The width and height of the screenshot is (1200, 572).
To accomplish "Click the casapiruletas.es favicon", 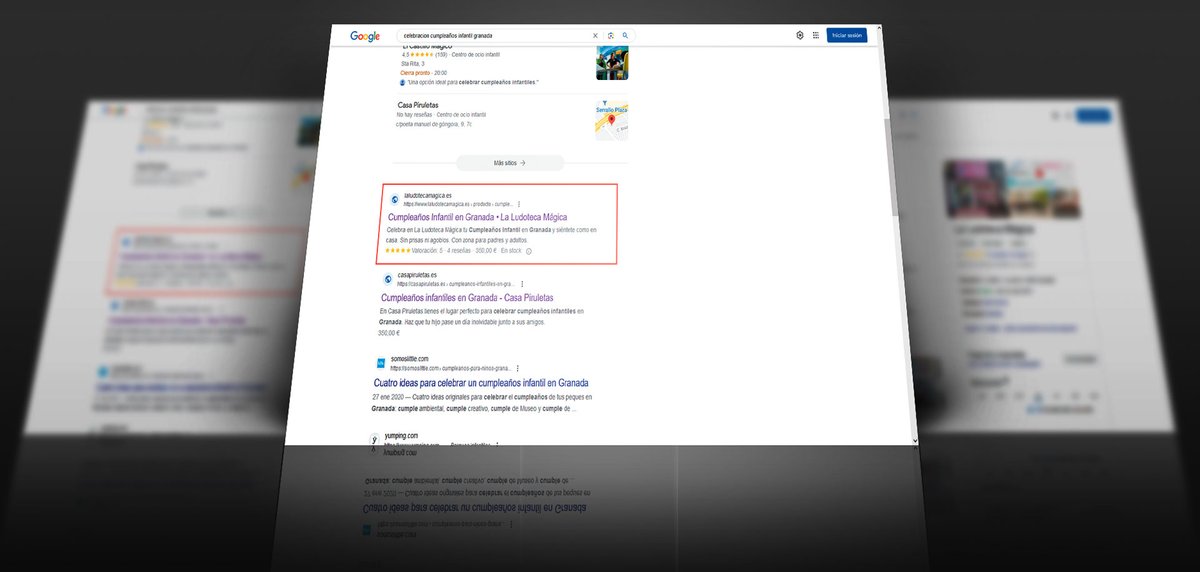I will click(388, 279).
